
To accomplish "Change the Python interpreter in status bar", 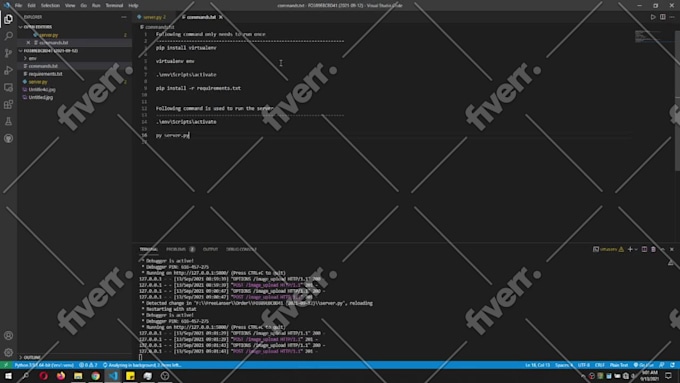I will (44, 365).
